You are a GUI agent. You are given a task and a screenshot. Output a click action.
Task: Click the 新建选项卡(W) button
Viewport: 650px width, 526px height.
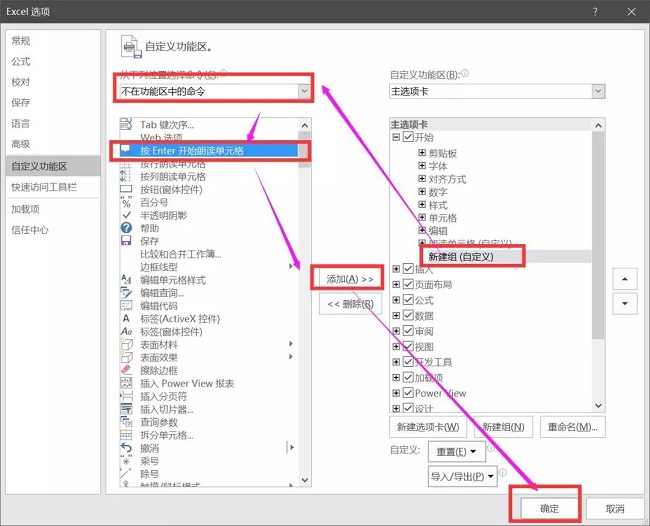click(x=428, y=427)
